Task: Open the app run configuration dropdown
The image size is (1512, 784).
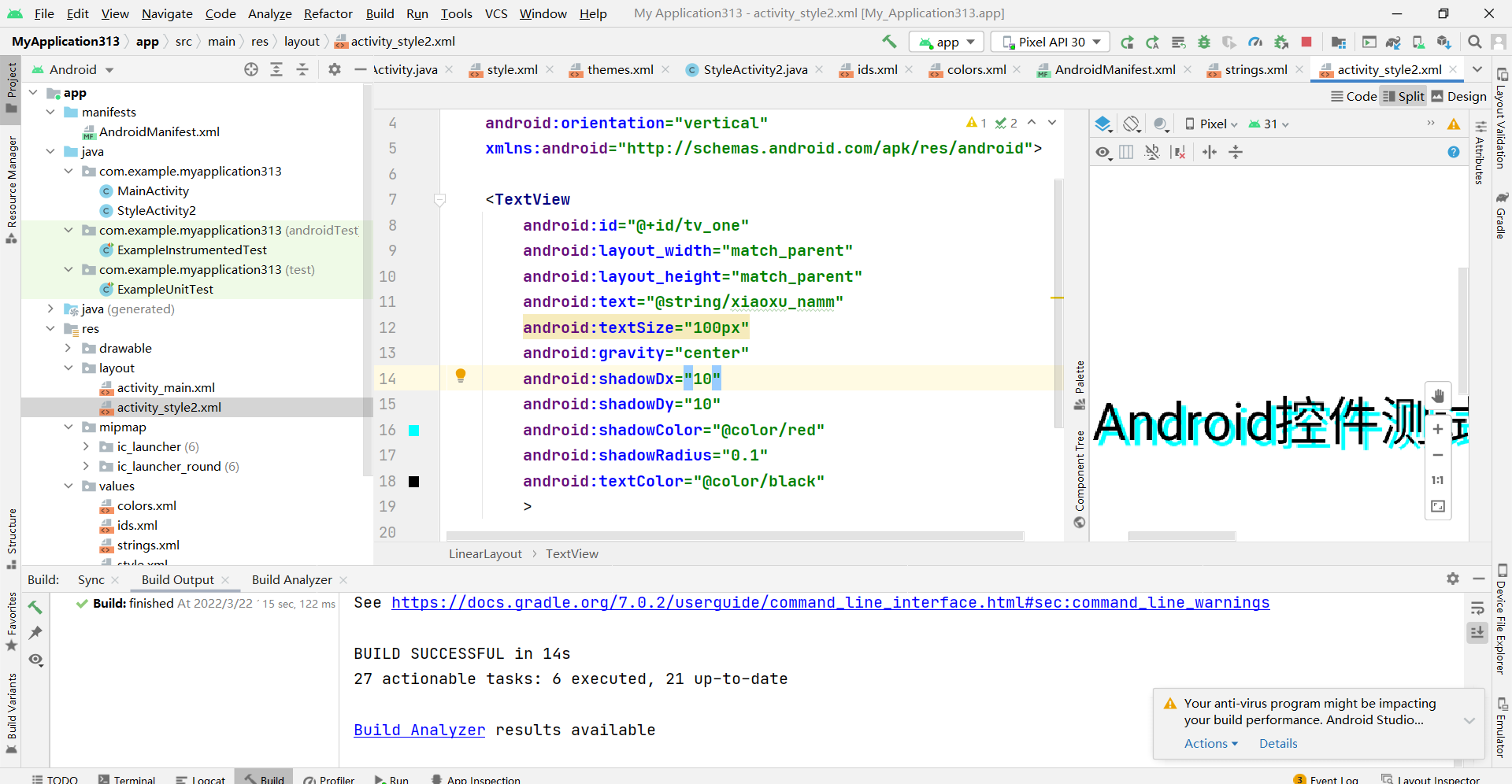Action: pos(946,42)
